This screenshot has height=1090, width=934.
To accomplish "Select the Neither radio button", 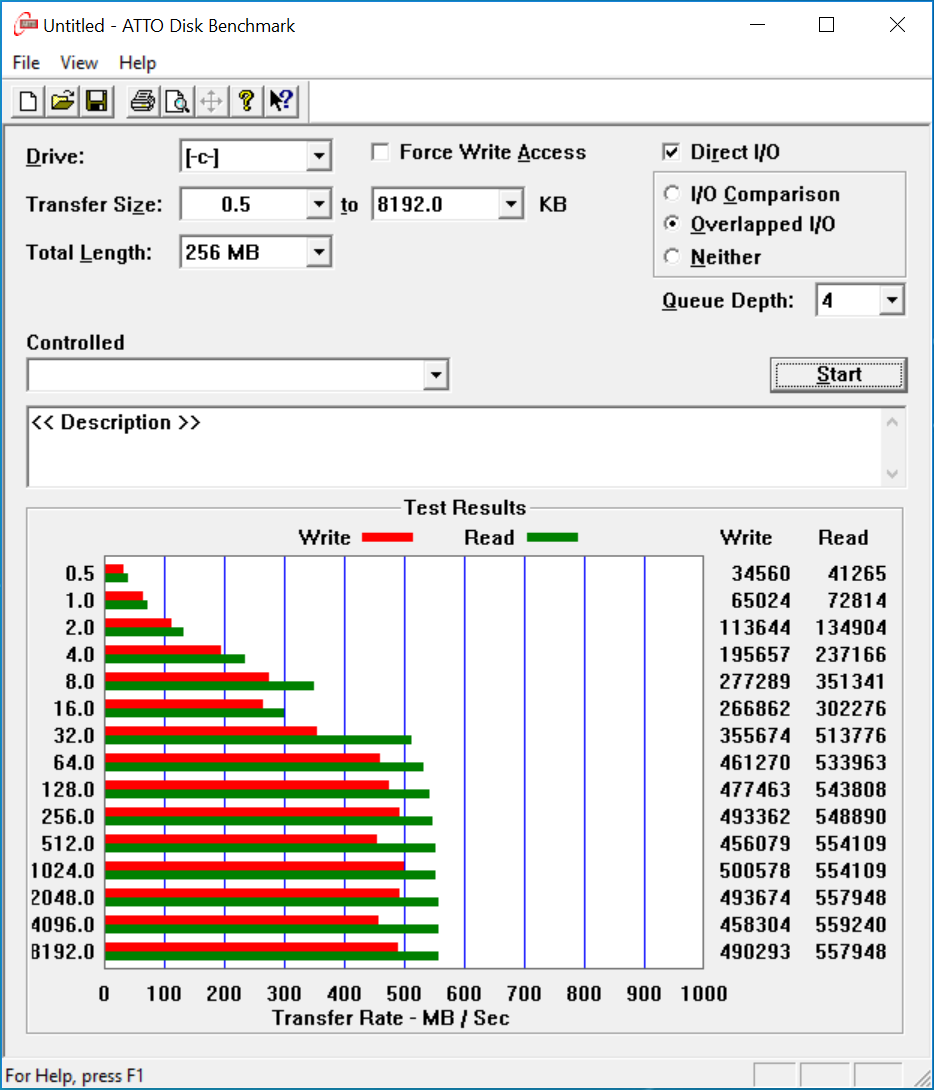I will click(671, 257).
